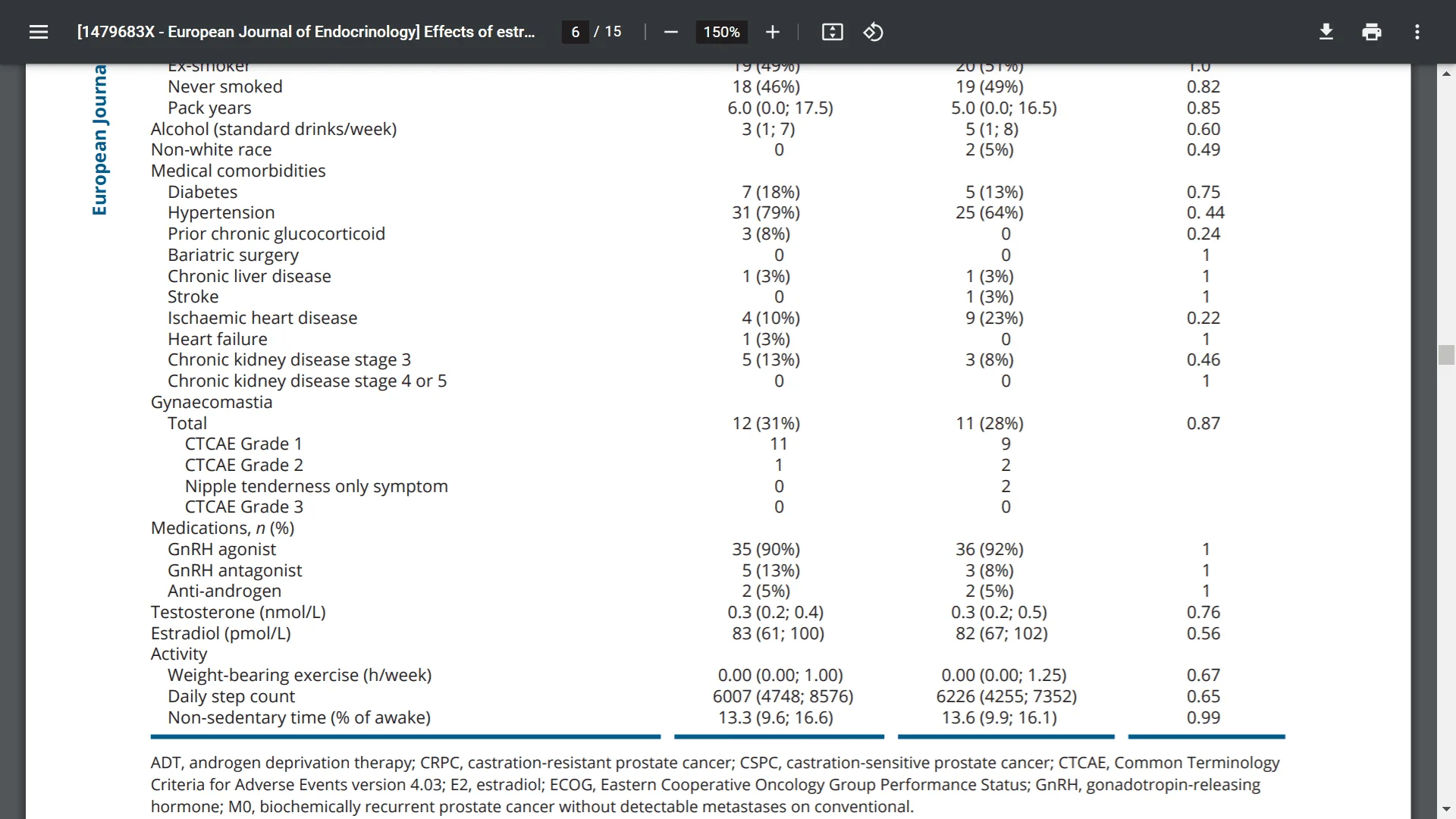Select the 'Bariatric surgery' row label
The image size is (1456, 819).
(233, 255)
